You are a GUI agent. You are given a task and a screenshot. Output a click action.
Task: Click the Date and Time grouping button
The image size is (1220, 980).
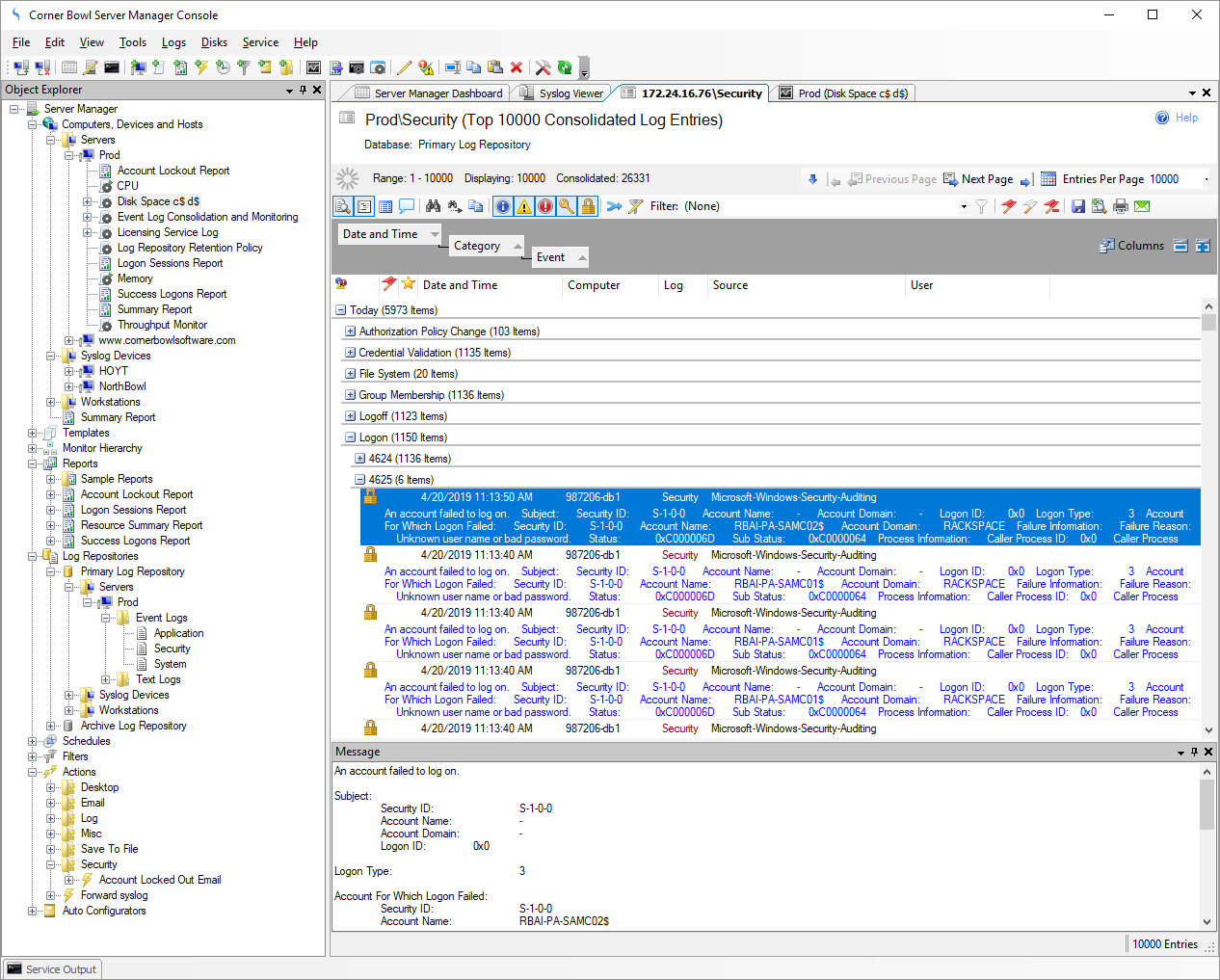click(x=389, y=234)
